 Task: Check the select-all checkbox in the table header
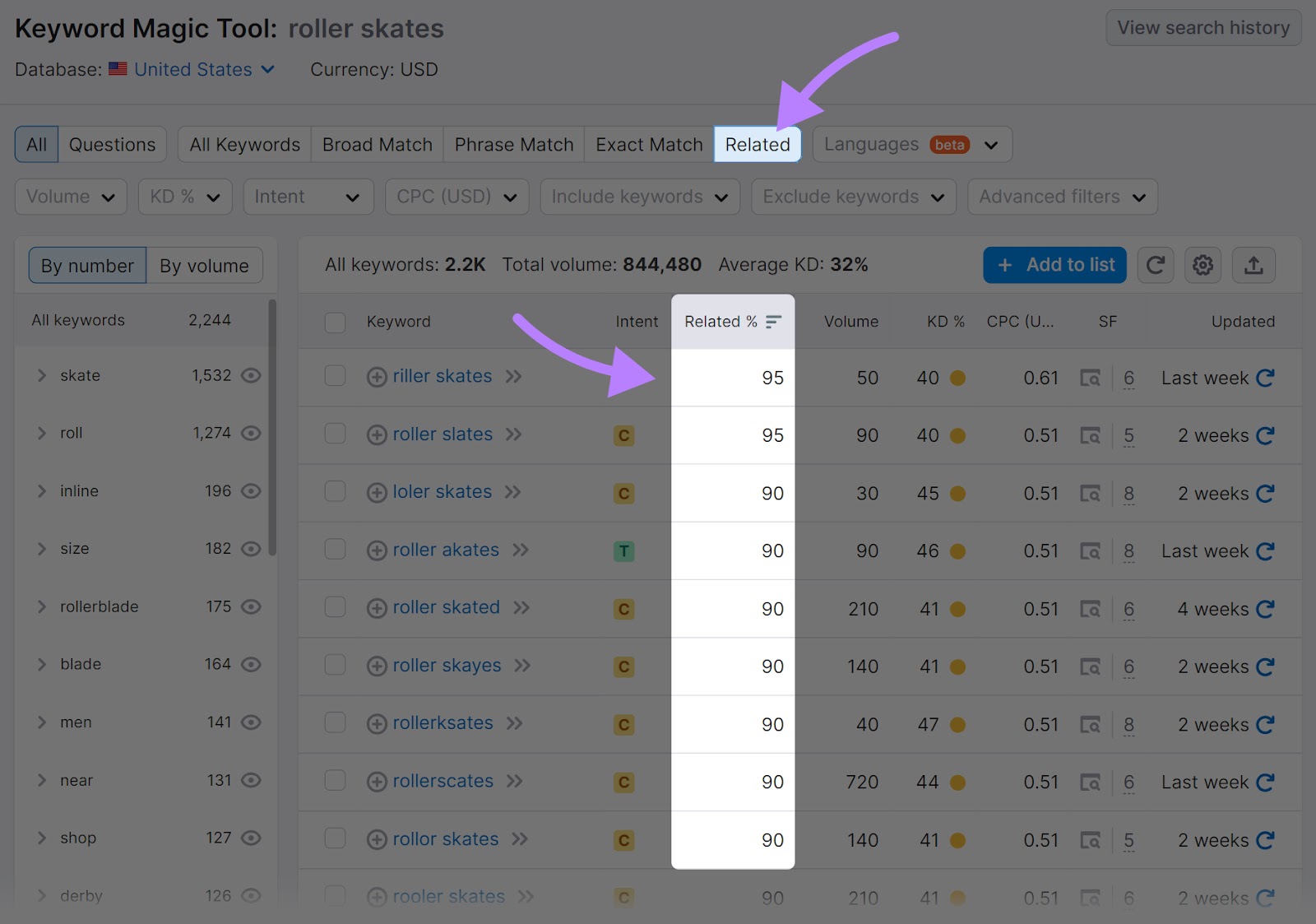click(335, 322)
